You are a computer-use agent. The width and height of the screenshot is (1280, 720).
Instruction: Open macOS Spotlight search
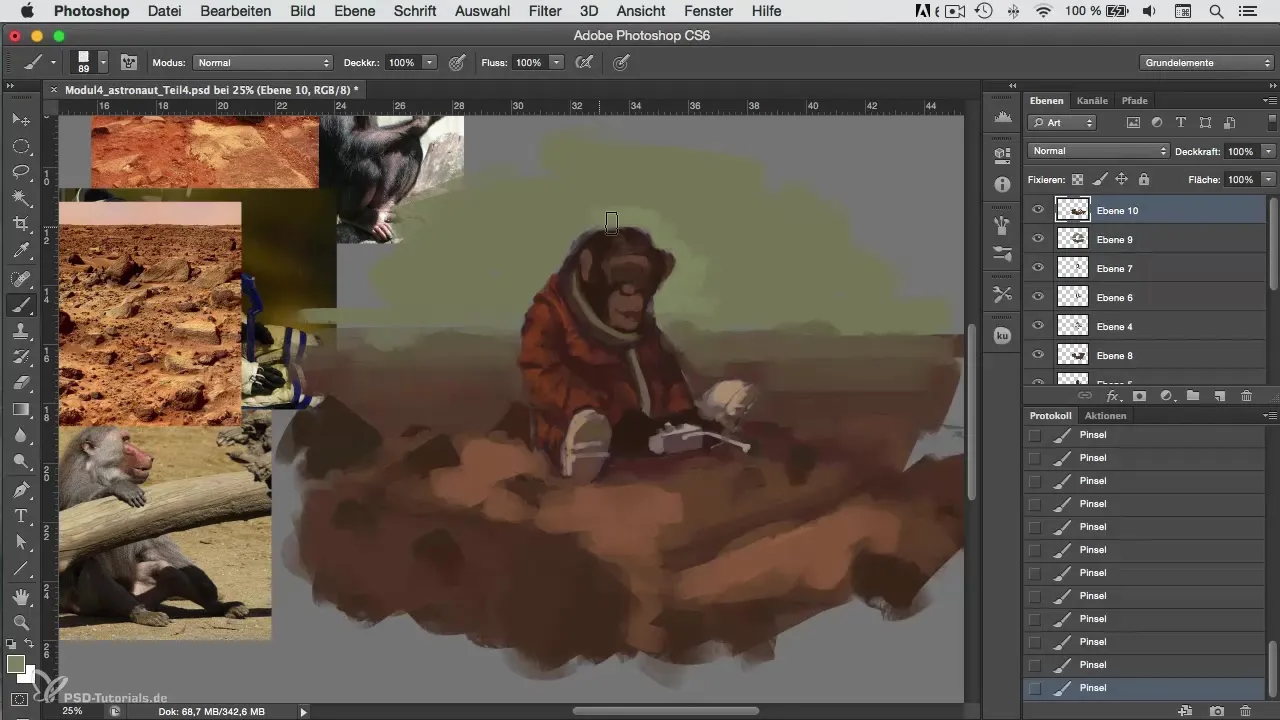tap(1216, 11)
